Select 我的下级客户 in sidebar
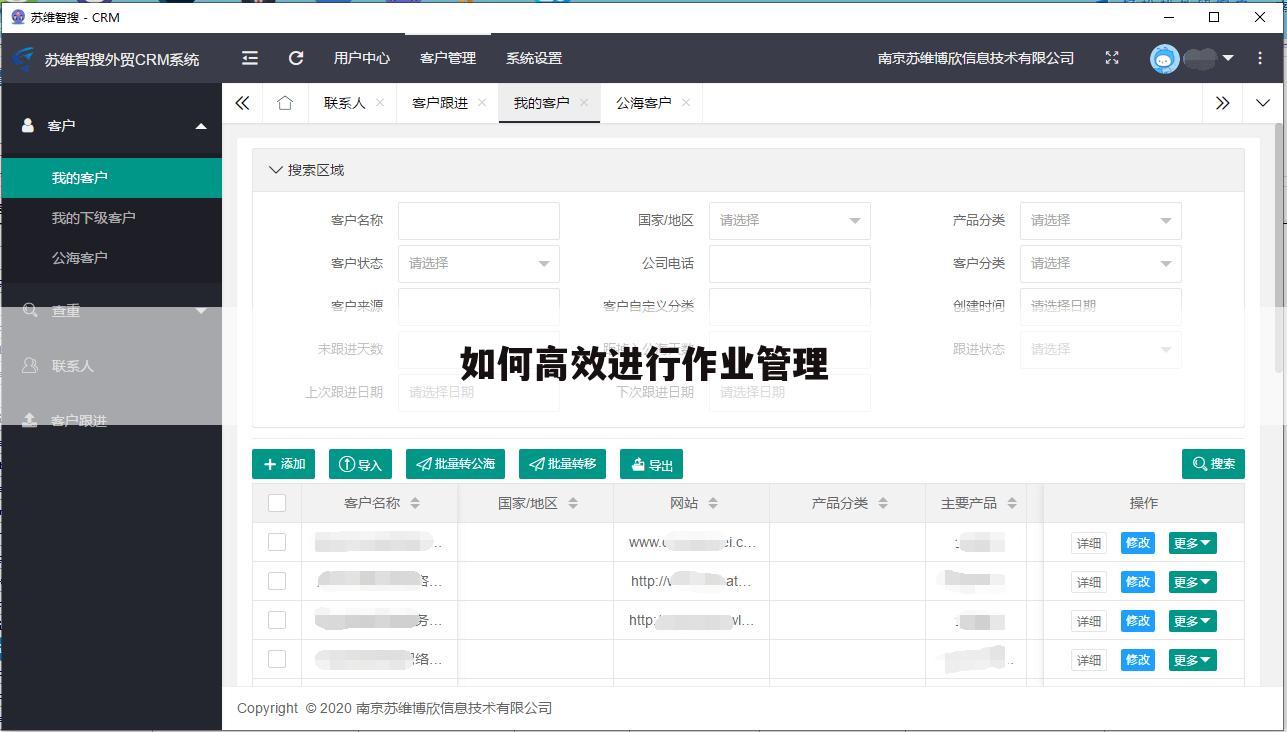 [x=111, y=218]
